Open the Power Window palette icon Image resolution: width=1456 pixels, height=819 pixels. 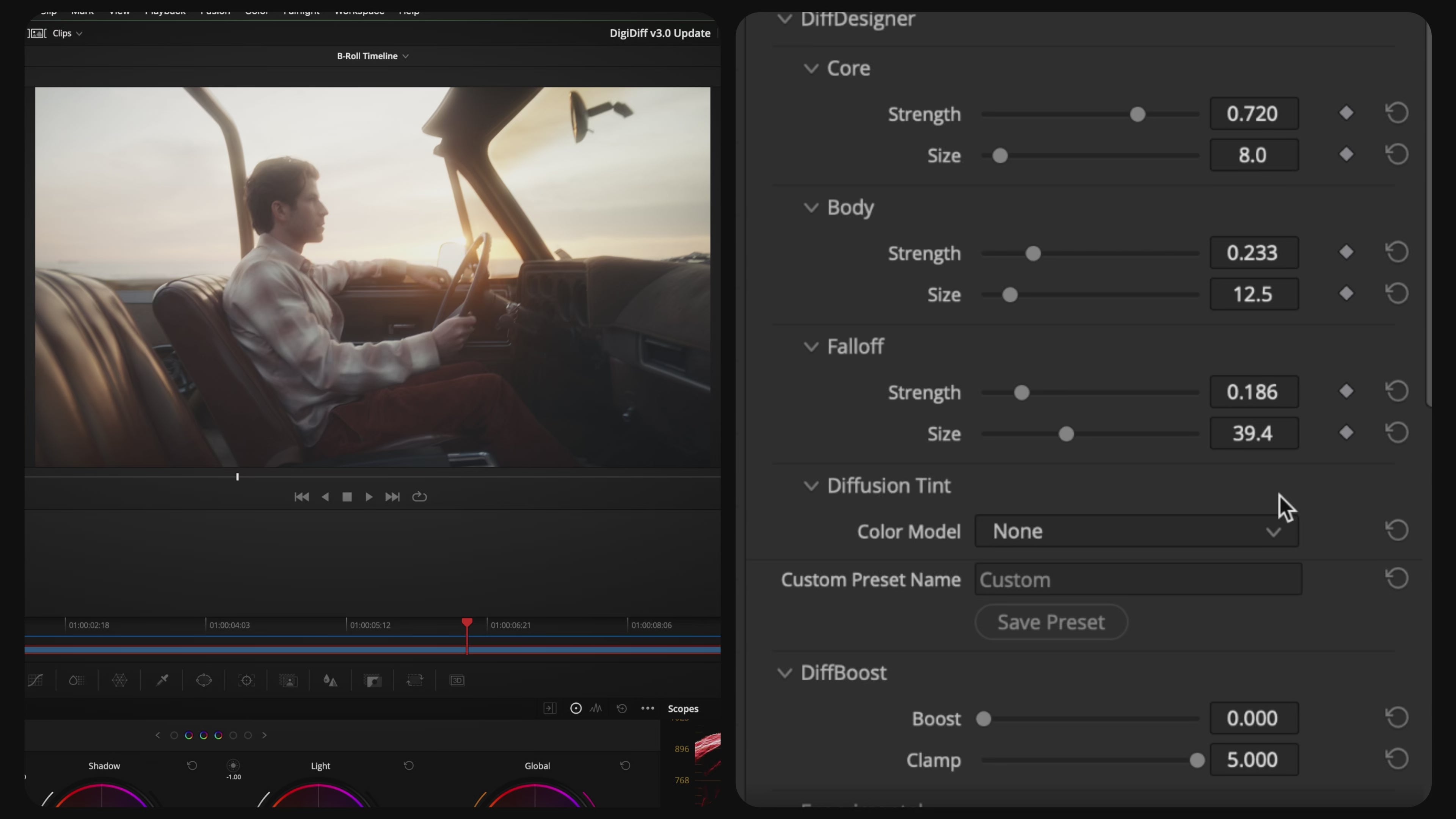tap(204, 680)
